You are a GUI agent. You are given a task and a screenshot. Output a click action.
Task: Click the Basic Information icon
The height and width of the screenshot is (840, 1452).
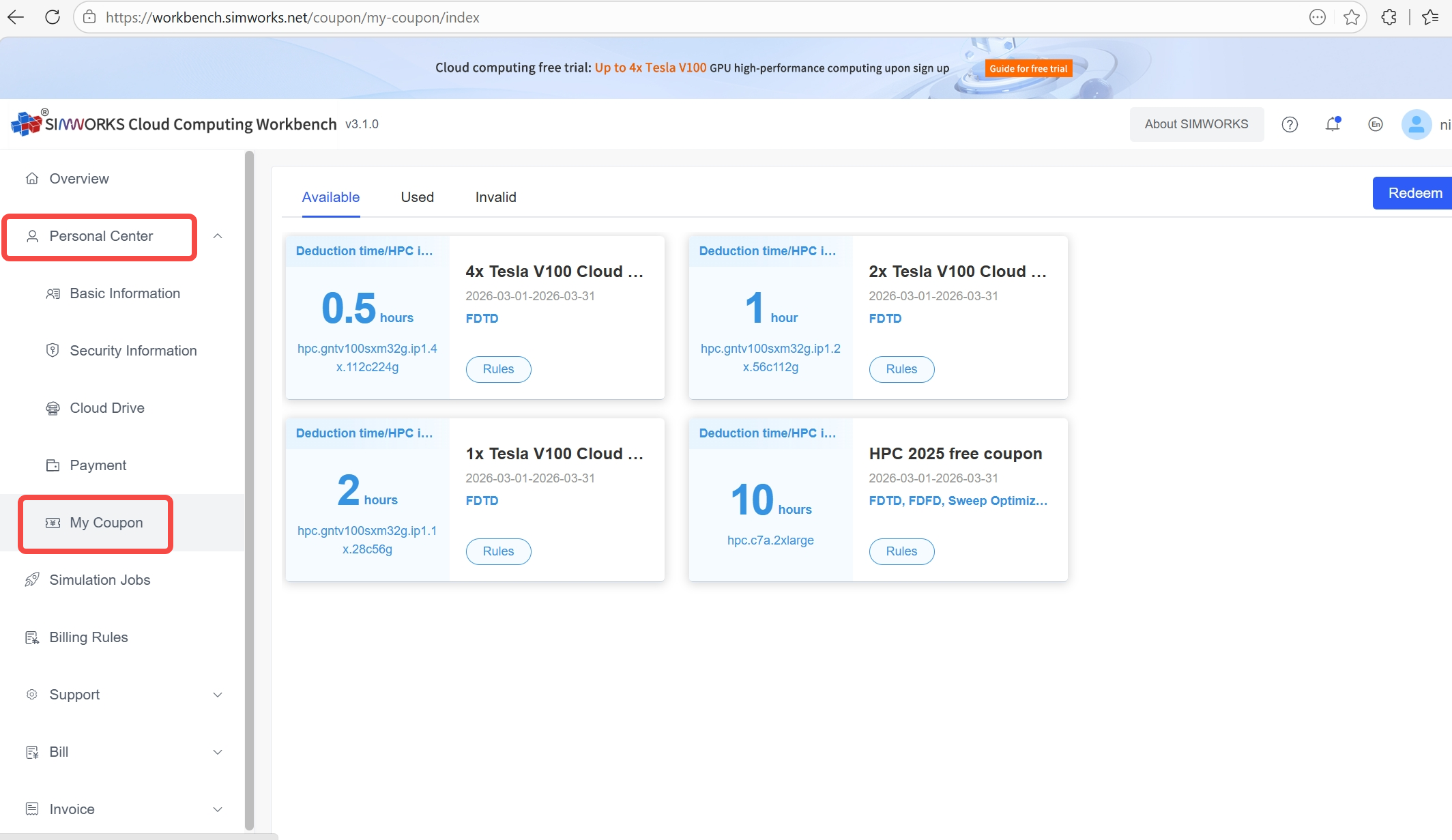[53, 293]
